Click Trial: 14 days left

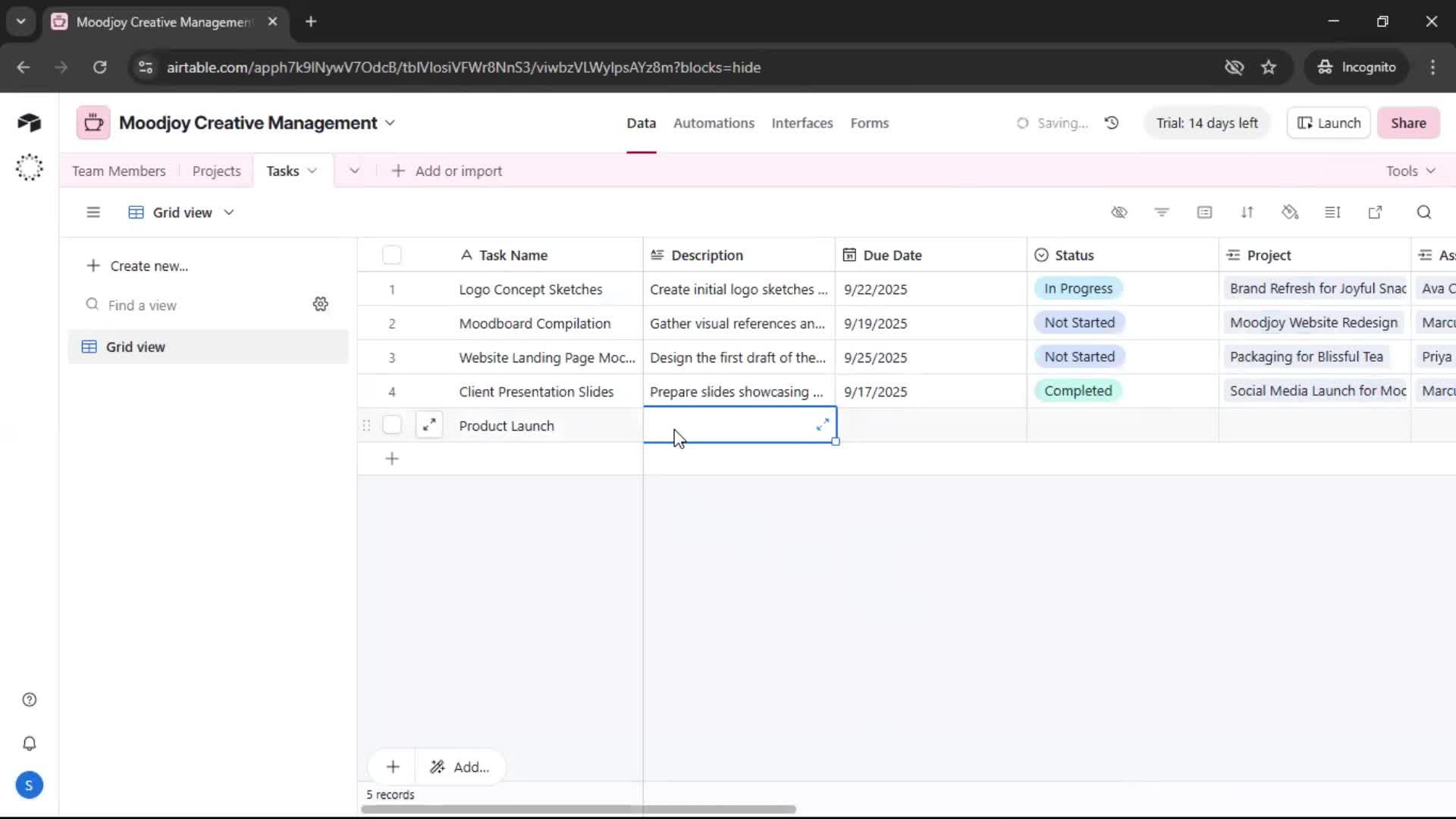pyautogui.click(x=1207, y=123)
